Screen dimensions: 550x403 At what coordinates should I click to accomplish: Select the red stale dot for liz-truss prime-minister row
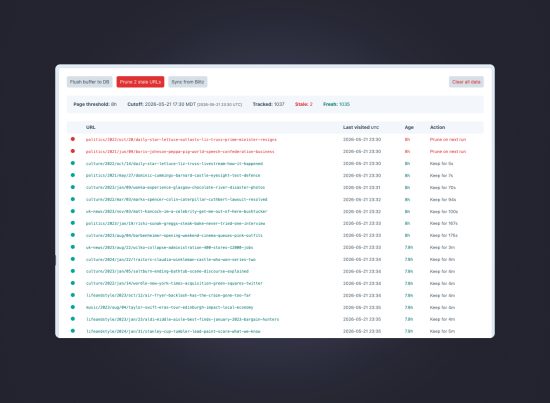[x=73, y=139]
